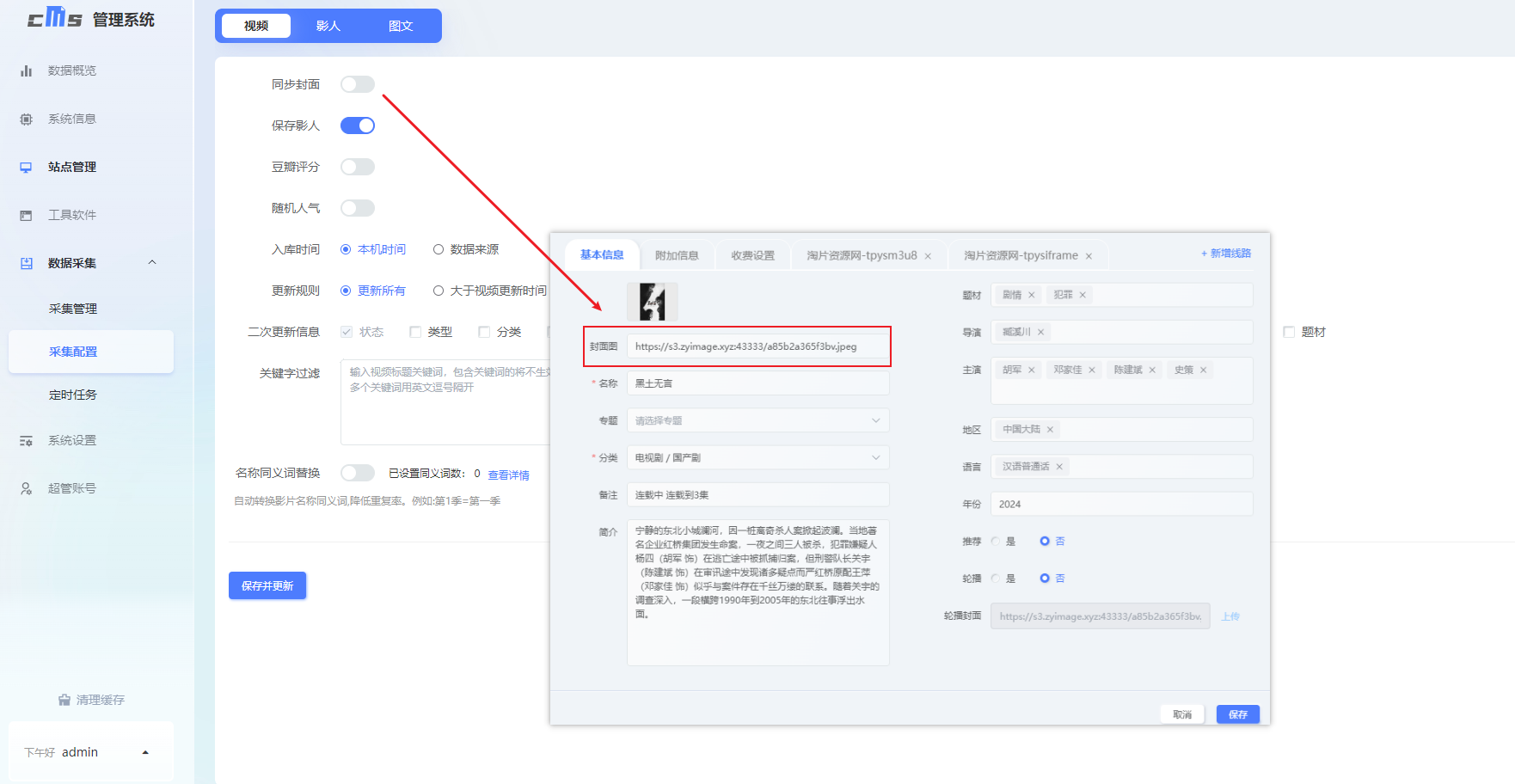Screen dimensions: 1515x784
Task: Check the 类型 checkbox
Action: [x=415, y=332]
